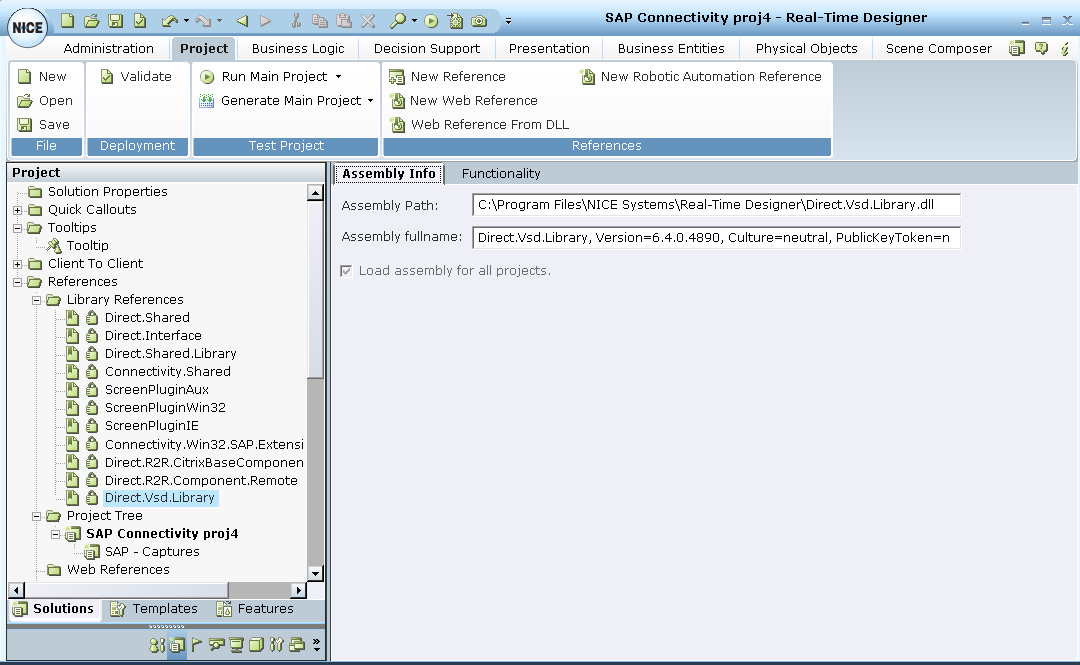This screenshot has height=665, width=1080.
Task: Click the screen capture camera icon
Action: (479, 21)
